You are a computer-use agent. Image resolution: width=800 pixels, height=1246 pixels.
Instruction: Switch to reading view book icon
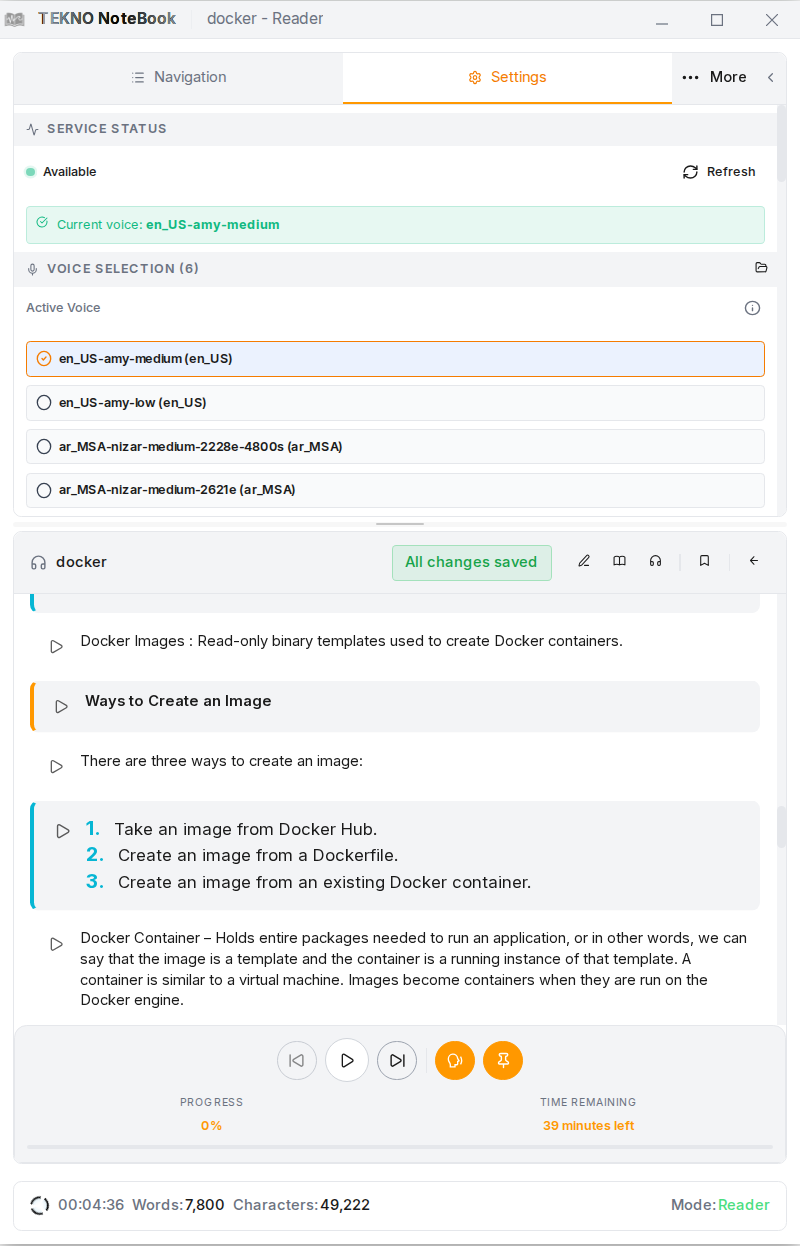tap(620, 561)
